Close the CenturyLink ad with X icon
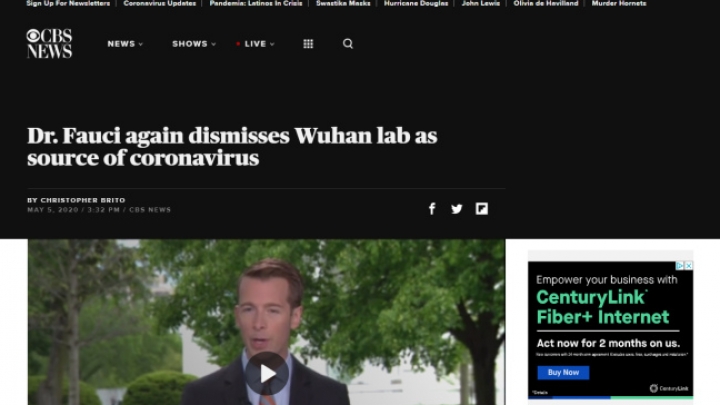 (x=688, y=265)
